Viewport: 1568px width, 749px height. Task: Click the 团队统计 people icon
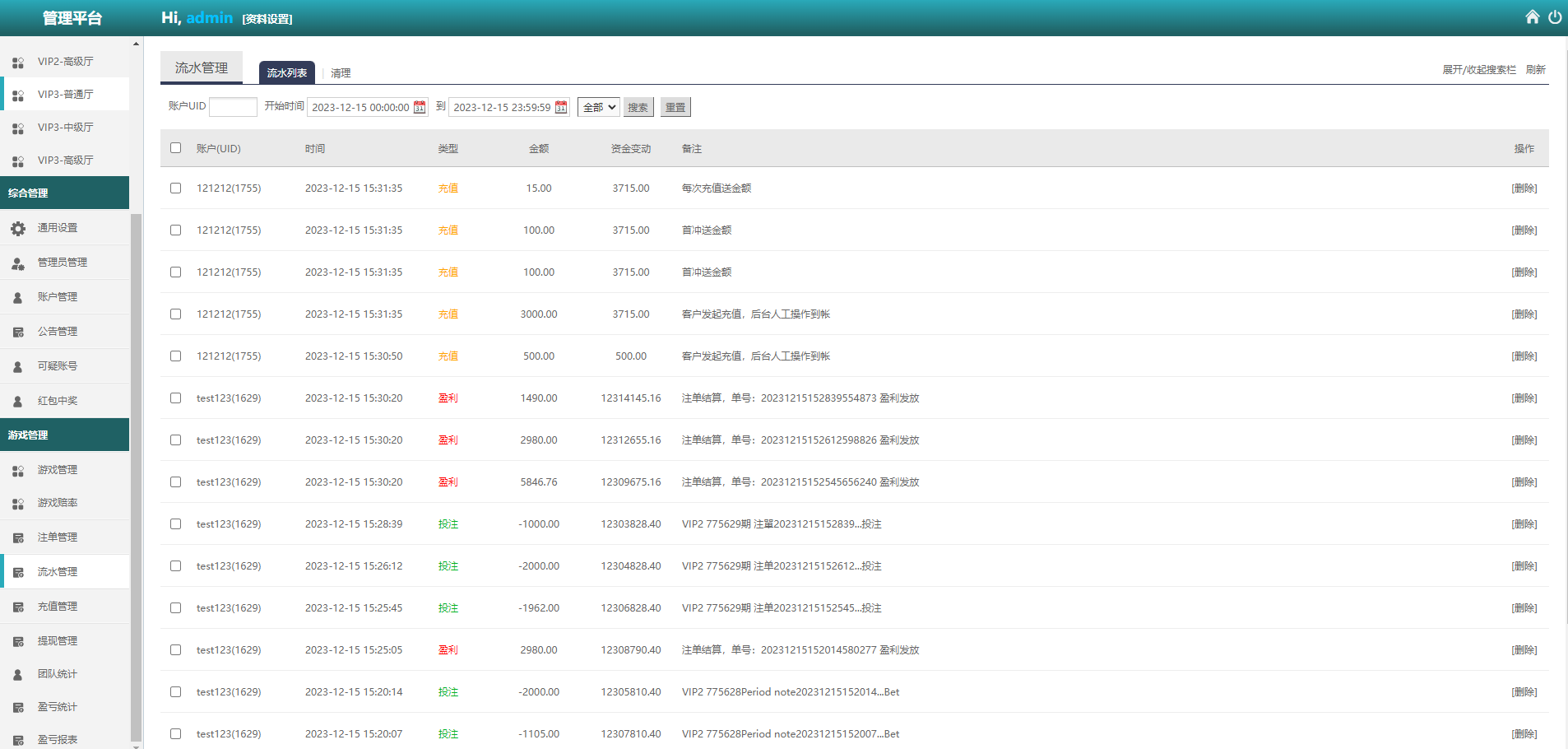pyautogui.click(x=18, y=674)
